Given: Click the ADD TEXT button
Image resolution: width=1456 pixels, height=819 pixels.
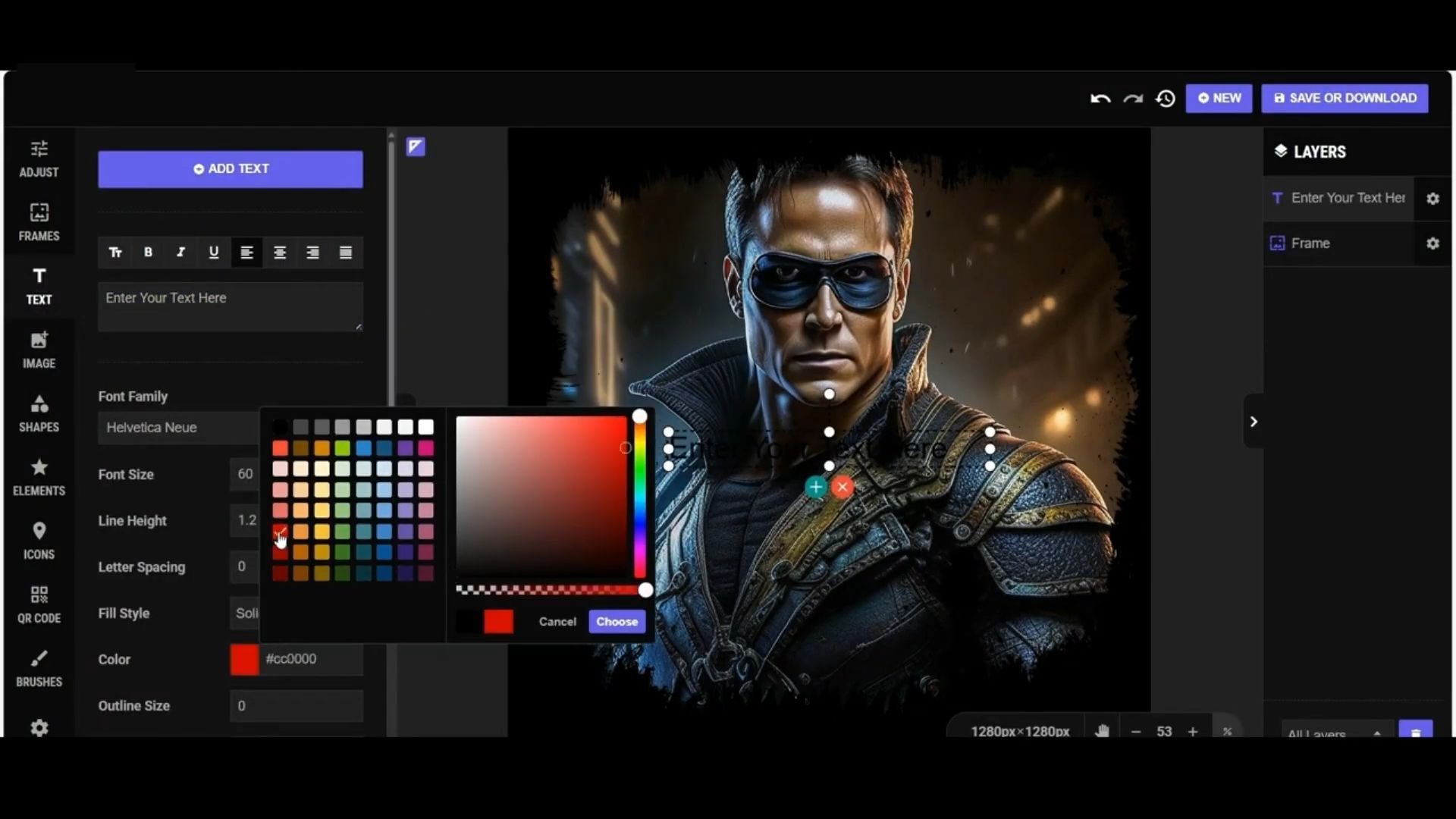Looking at the screenshot, I should (231, 168).
